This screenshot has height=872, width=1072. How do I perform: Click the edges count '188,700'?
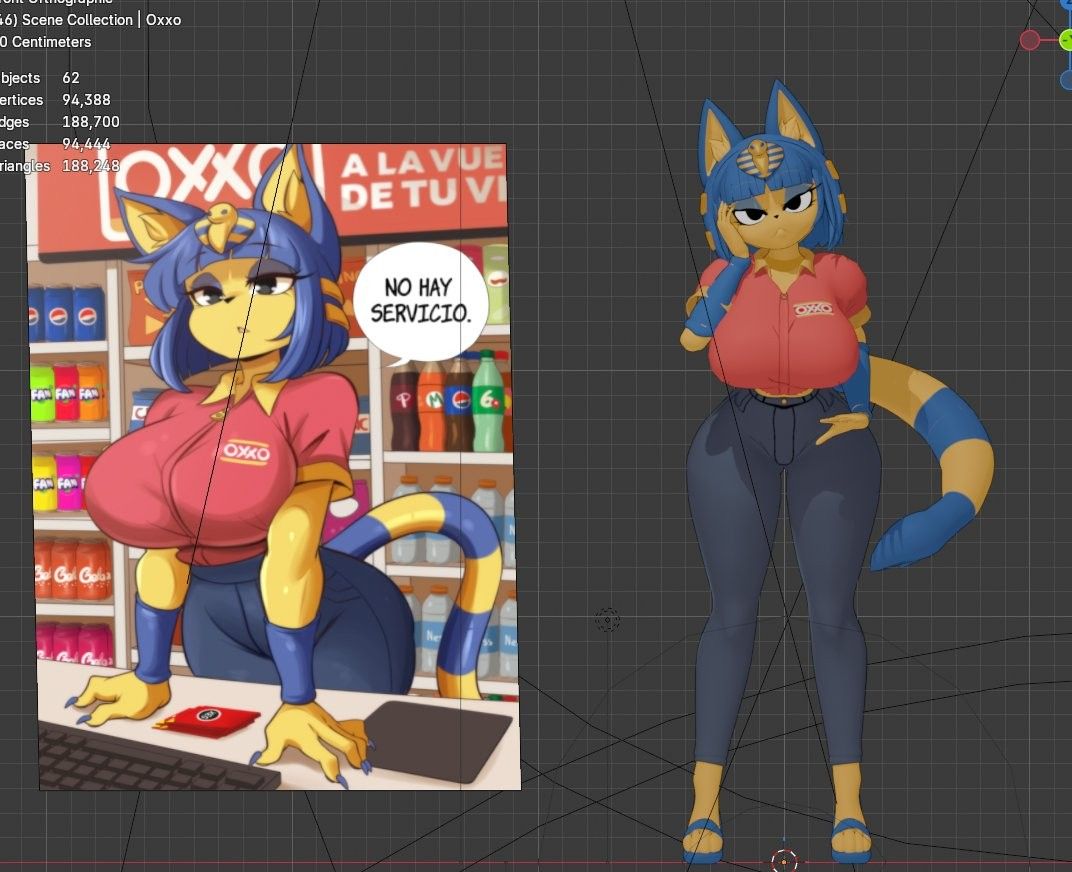tap(90, 122)
